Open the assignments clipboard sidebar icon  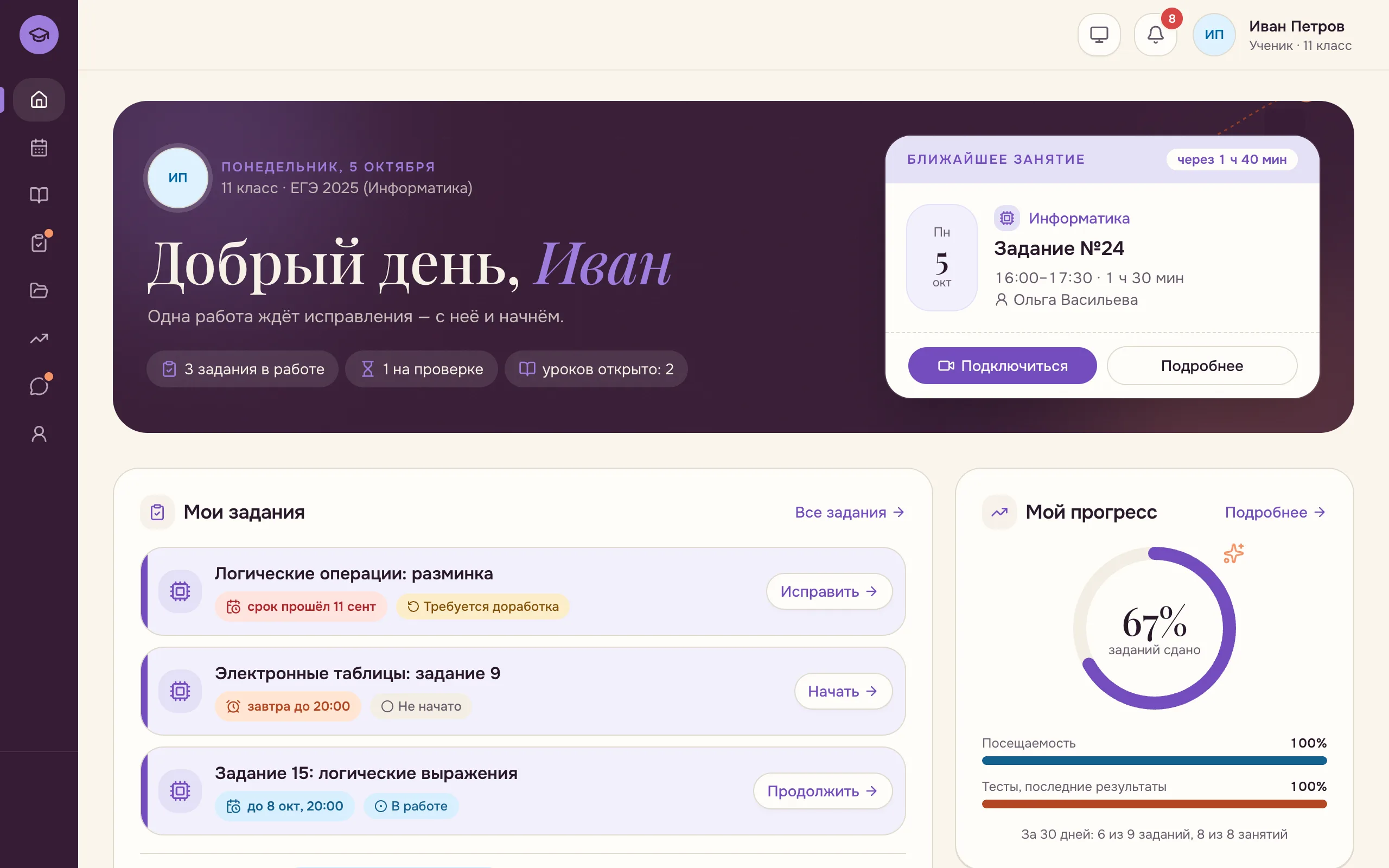[39, 243]
